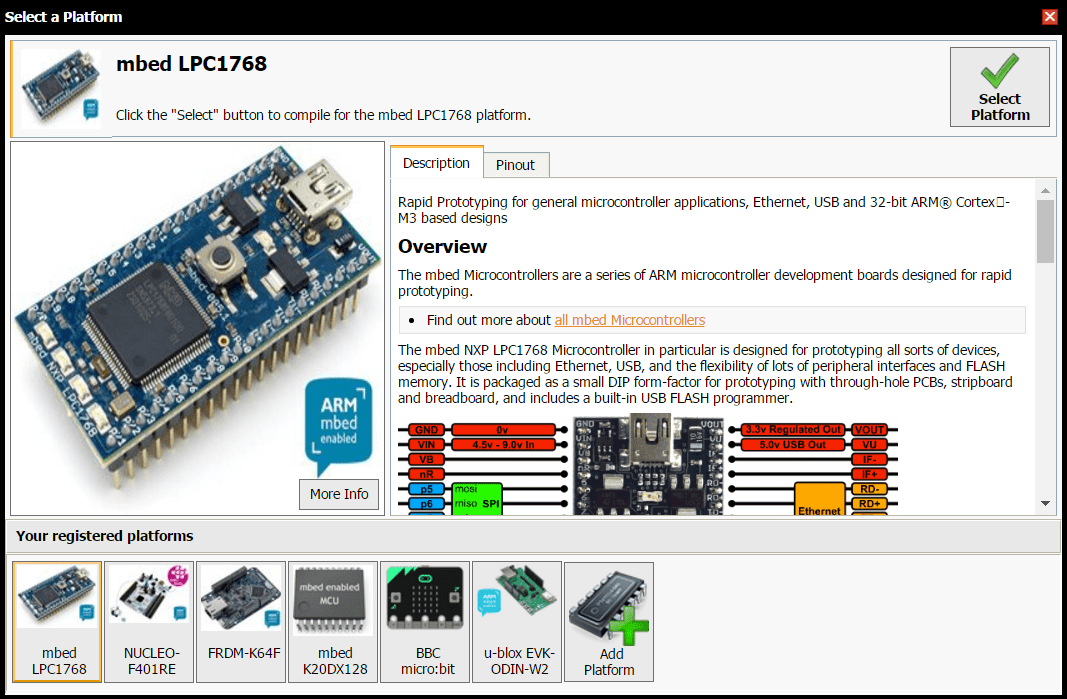This screenshot has width=1067, height=699.
Task: Click the small LPC1768 board icon in header
Action: (x=60, y=85)
